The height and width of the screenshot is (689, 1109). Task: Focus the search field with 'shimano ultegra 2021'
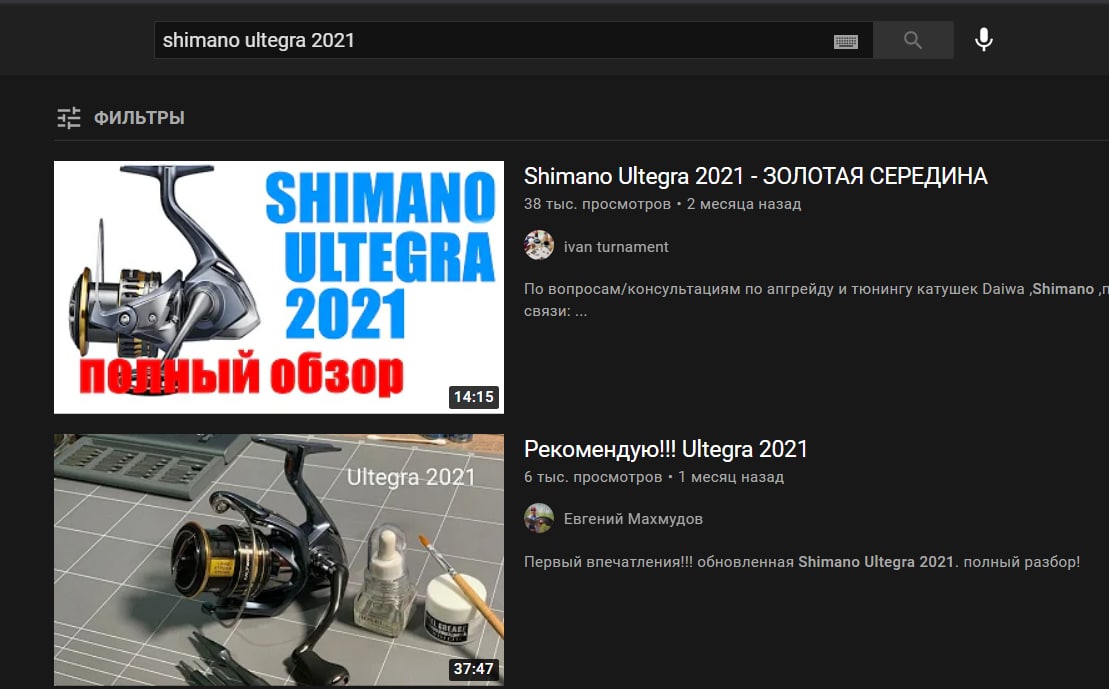(513, 40)
